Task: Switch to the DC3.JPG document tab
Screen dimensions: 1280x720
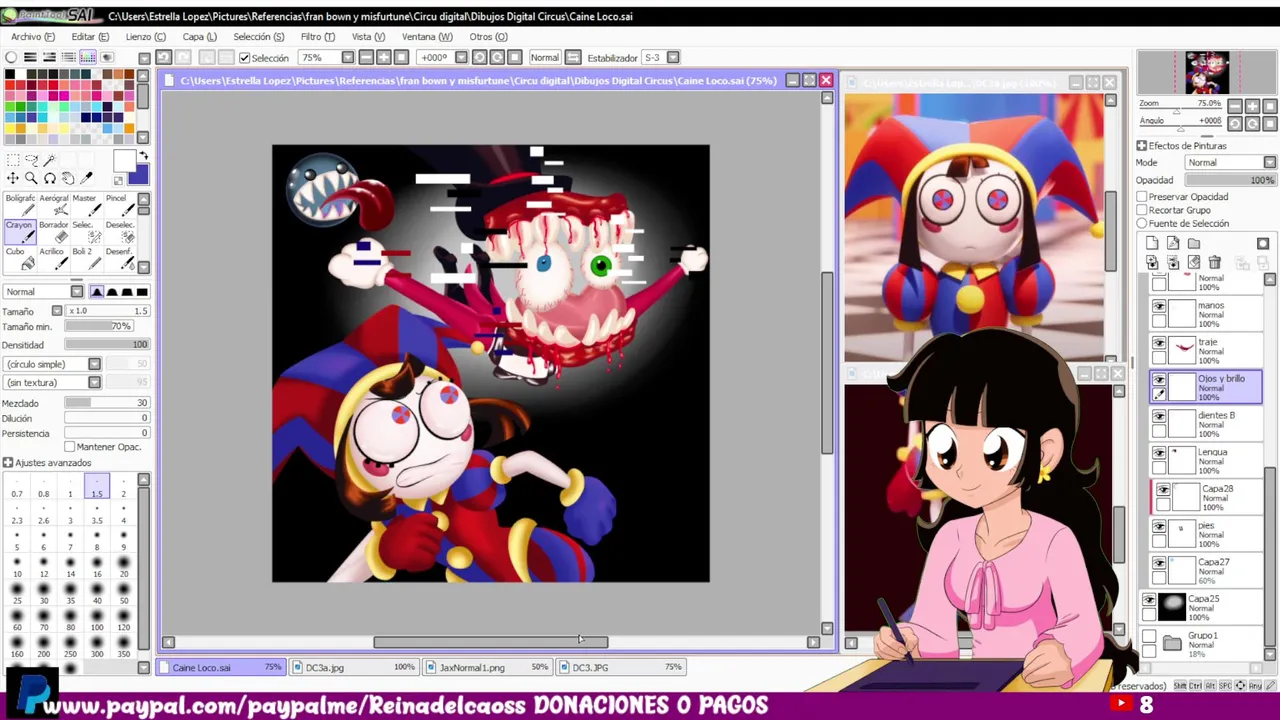Action: pos(623,667)
